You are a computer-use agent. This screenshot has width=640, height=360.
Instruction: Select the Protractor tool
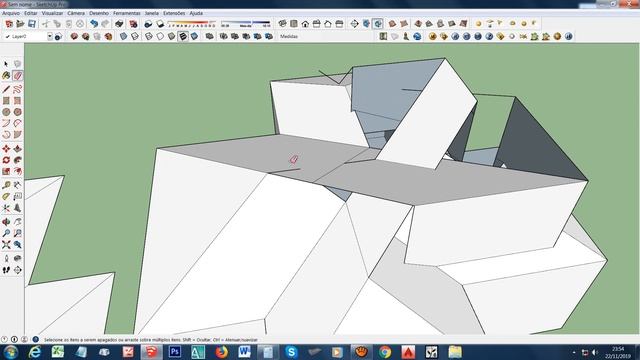tap(6, 196)
